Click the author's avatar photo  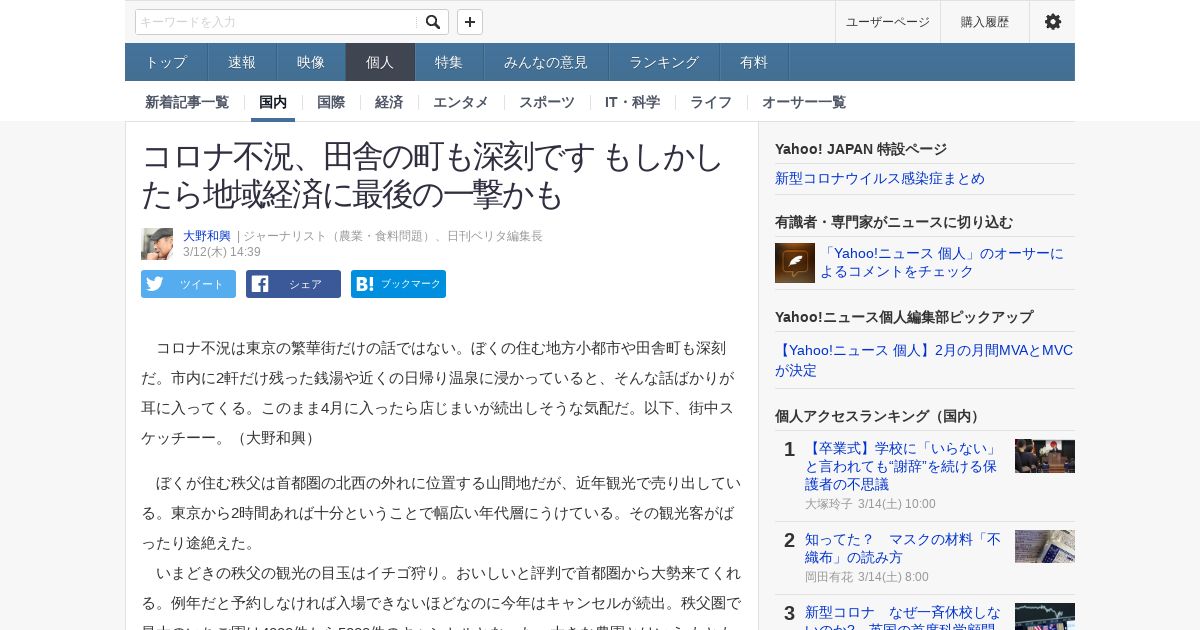(x=157, y=244)
